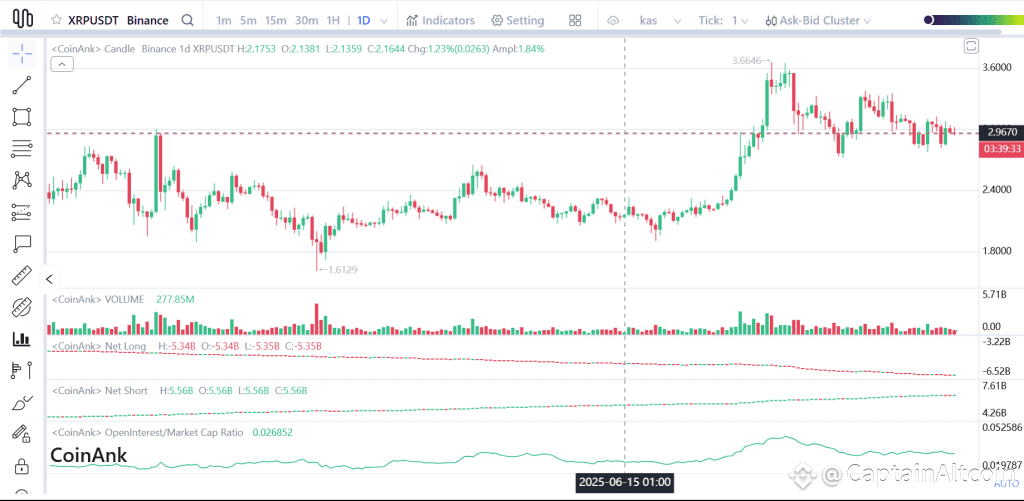The height and width of the screenshot is (501, 1024).
Task: Collapse the indicator legend chevron
Action: click(x=62, y=64)
